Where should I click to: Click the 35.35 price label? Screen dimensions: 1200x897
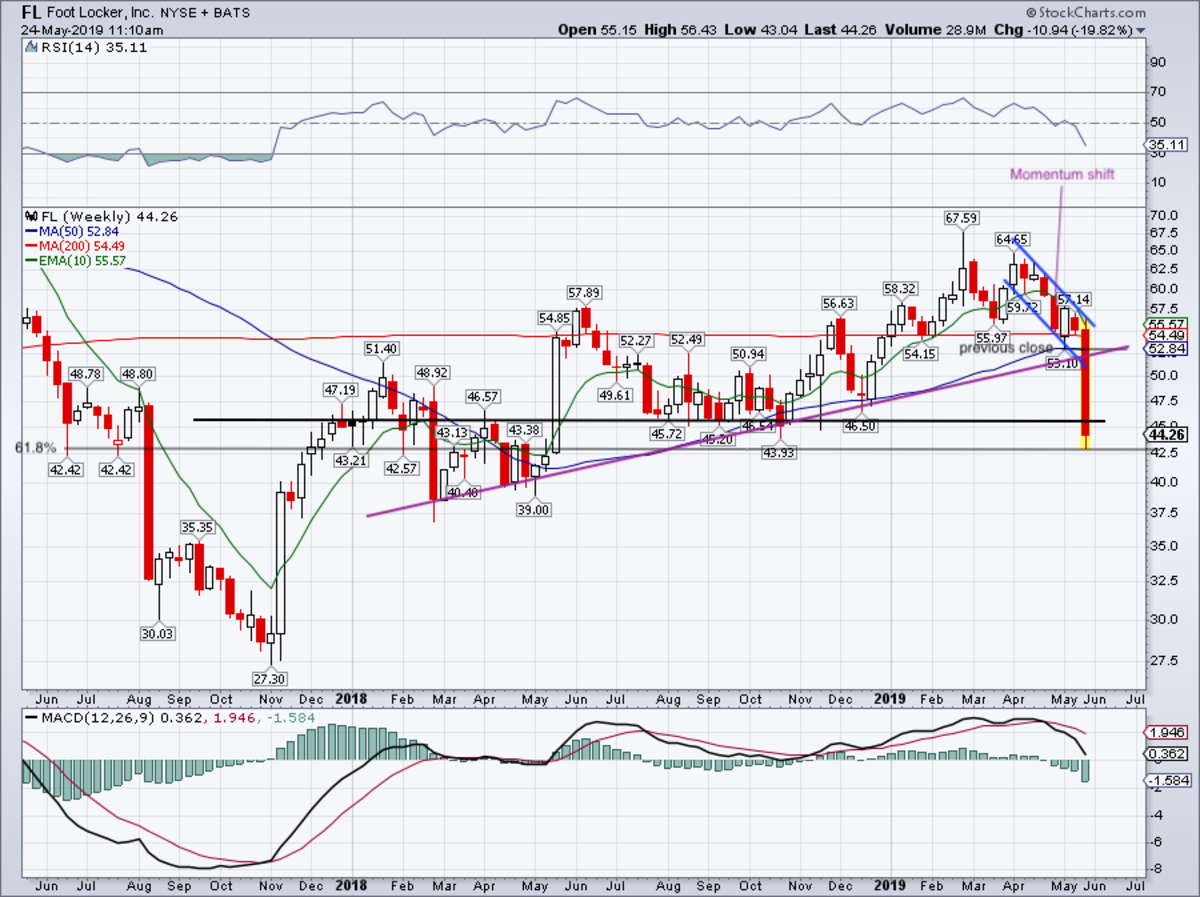(197, 526)
